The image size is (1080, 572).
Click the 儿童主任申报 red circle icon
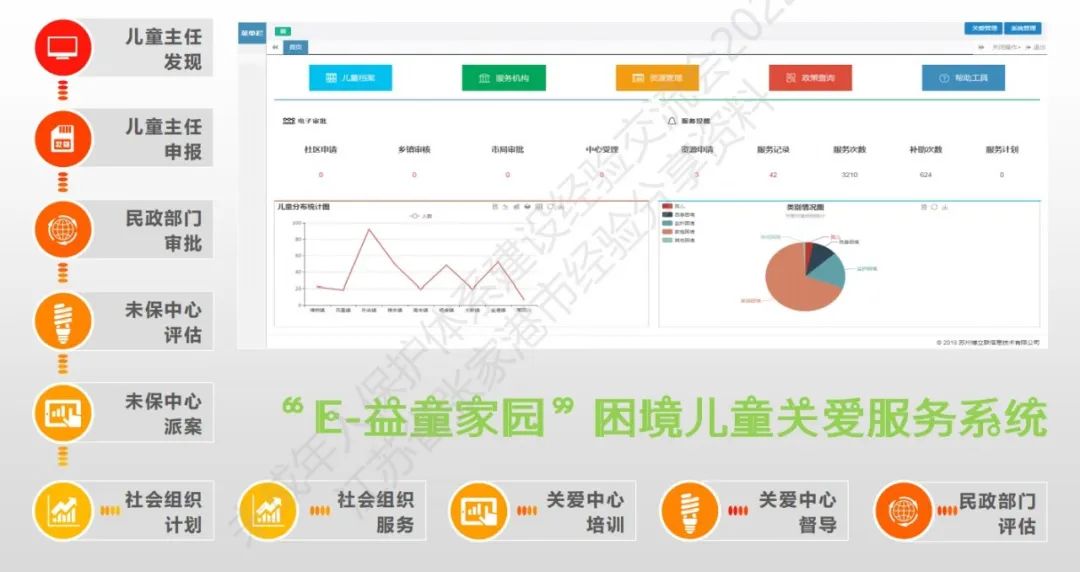click(63, 138)
